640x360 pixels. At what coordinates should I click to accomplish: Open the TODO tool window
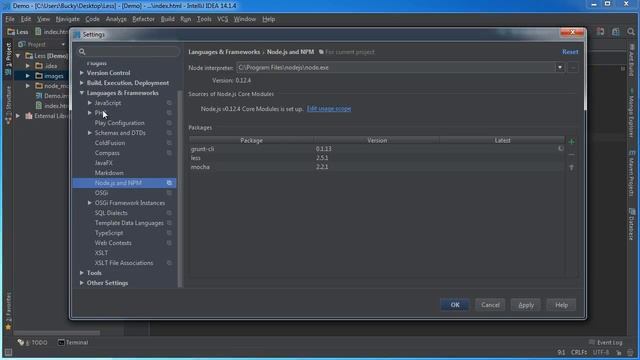(33, 342)
